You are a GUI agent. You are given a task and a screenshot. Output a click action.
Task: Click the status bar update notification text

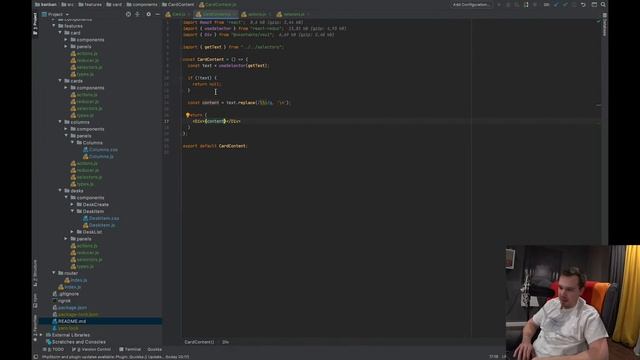tap(116, 357)
